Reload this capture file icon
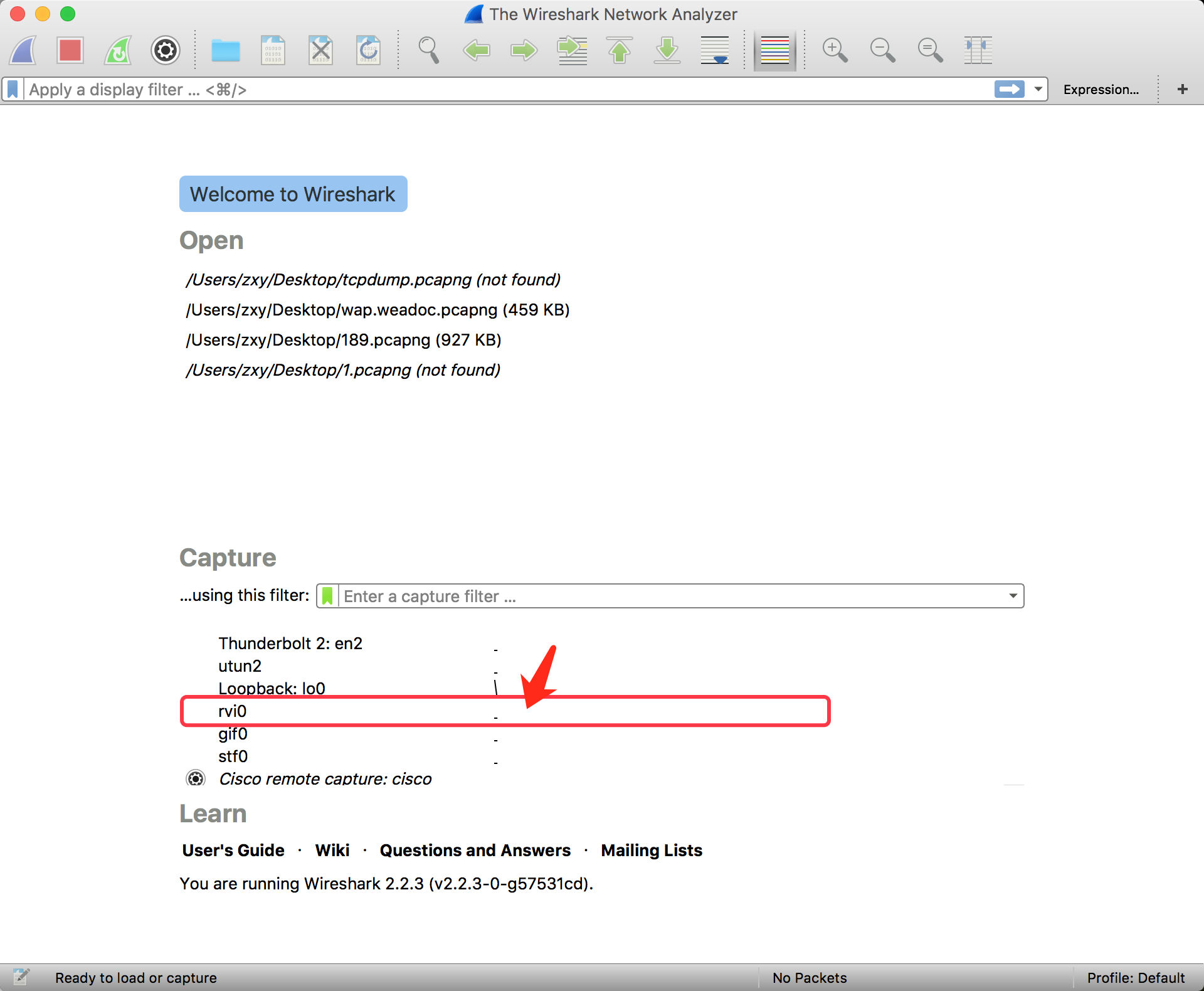This screenshot has height=991, width=1204. click(369, 50)
